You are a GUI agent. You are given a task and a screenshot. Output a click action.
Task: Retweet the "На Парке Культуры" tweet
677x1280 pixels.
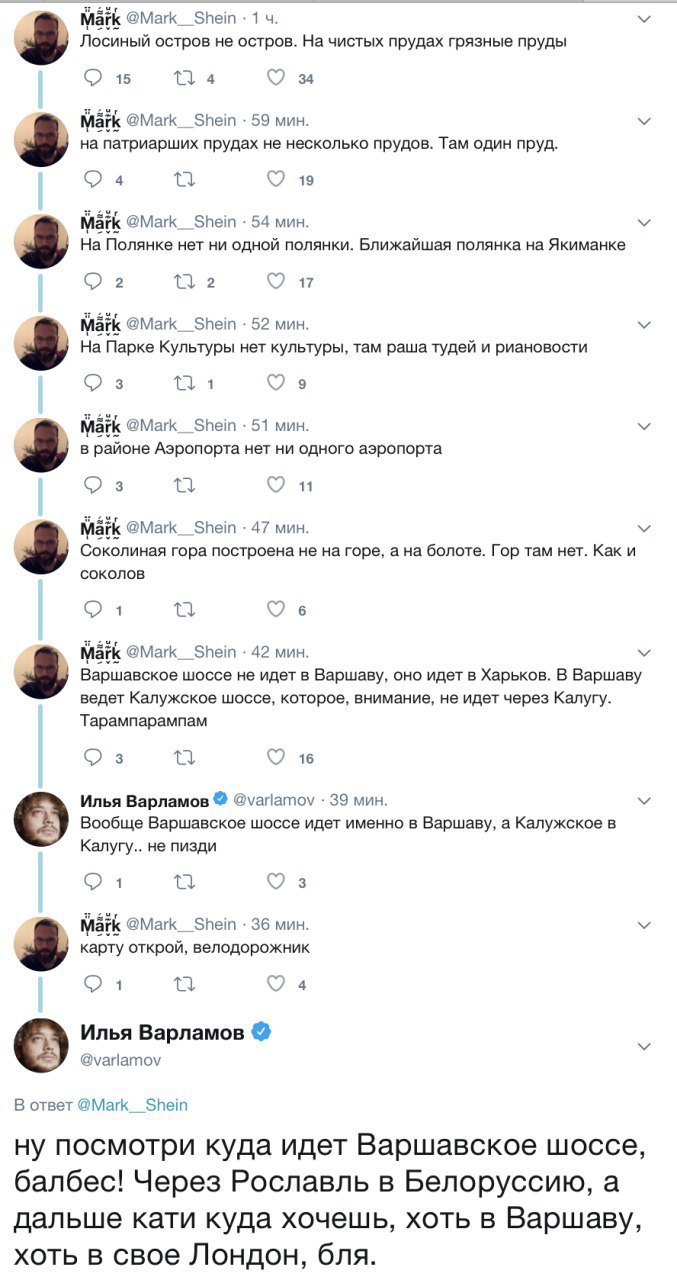[x=185, y=382]
